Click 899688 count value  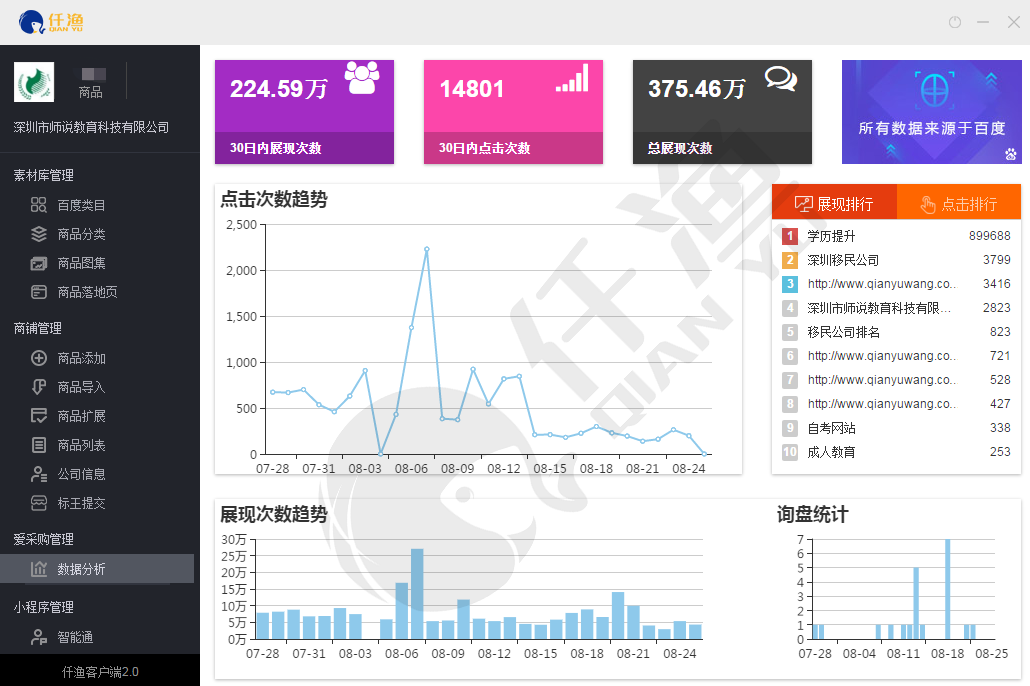pyautogui.click(x=989, y=236)
